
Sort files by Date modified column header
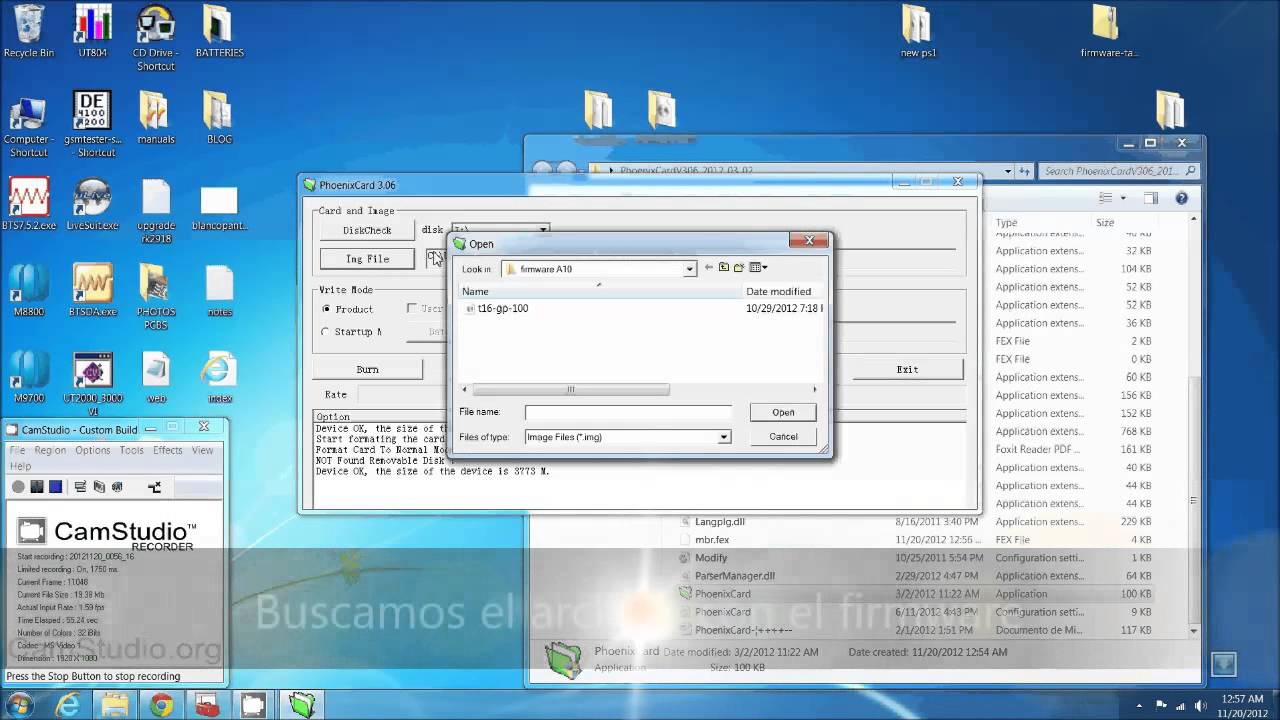tap(783, 291)
